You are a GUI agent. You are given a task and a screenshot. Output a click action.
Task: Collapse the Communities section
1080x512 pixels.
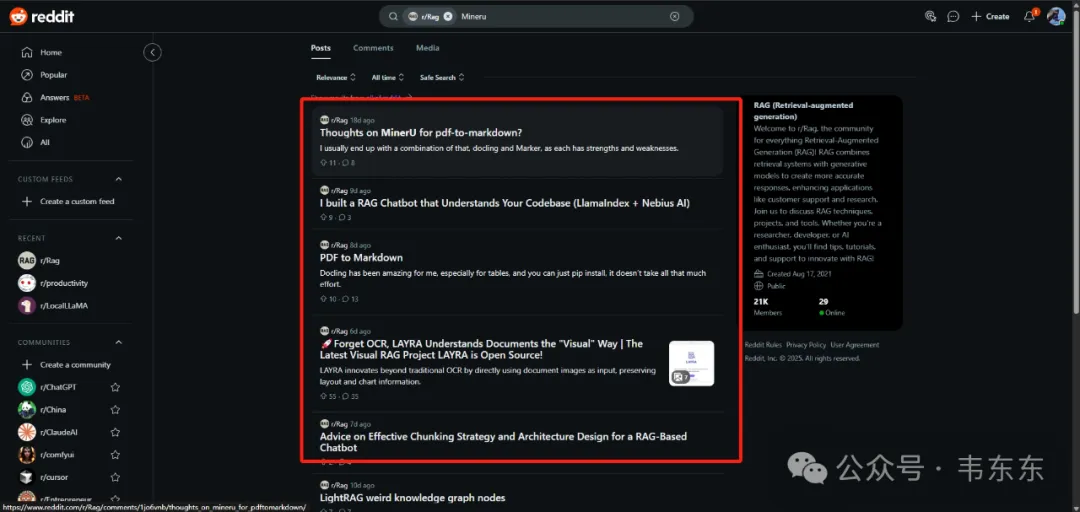click(x=118, y=342)
